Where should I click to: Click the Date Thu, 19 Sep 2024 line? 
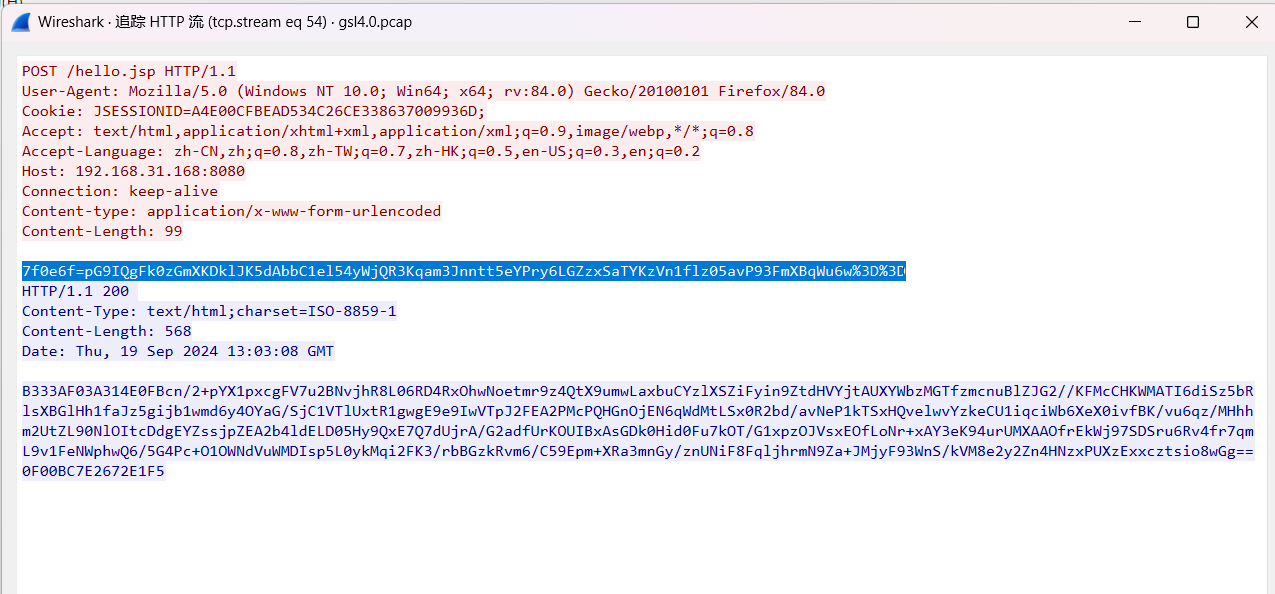(178, 351)
